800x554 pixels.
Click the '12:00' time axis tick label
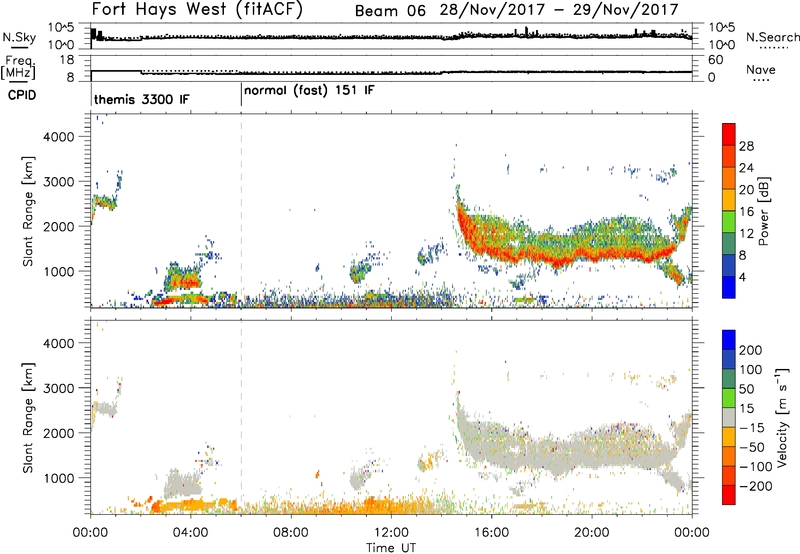pyautogui.click(x=391, y=533)
